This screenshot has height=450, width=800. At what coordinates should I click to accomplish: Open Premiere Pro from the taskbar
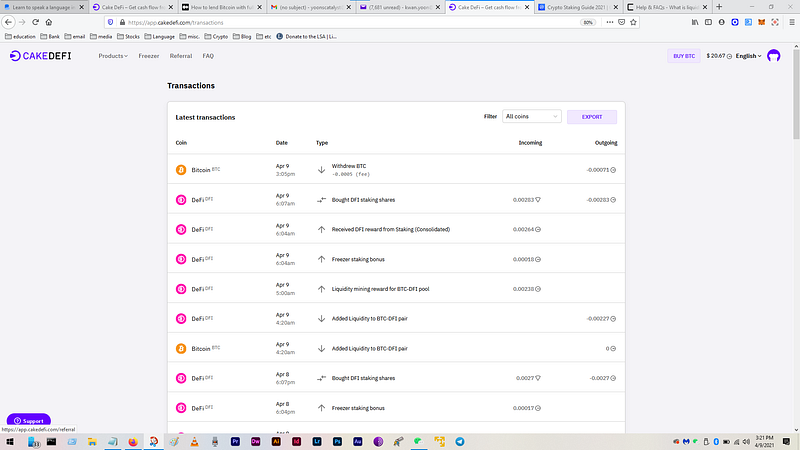pos(235,441)
